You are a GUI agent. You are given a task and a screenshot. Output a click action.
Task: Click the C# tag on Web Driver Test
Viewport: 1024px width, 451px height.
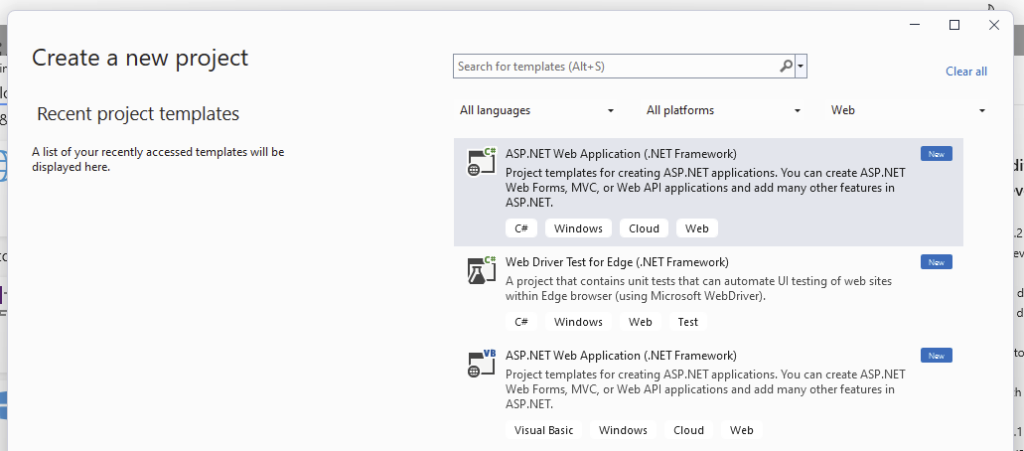pos(521,322)
